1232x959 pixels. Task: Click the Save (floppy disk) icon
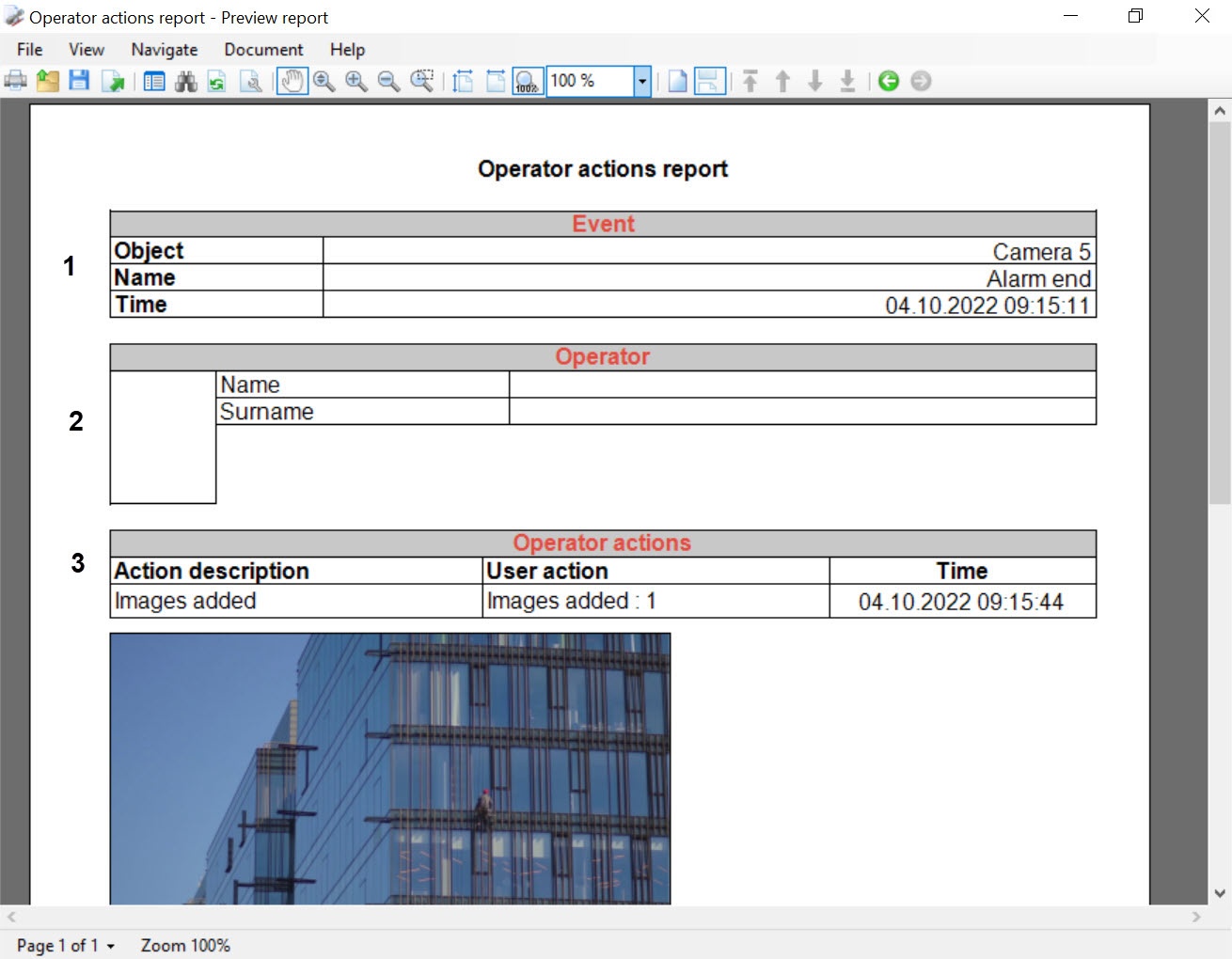[x=79, y=81]
